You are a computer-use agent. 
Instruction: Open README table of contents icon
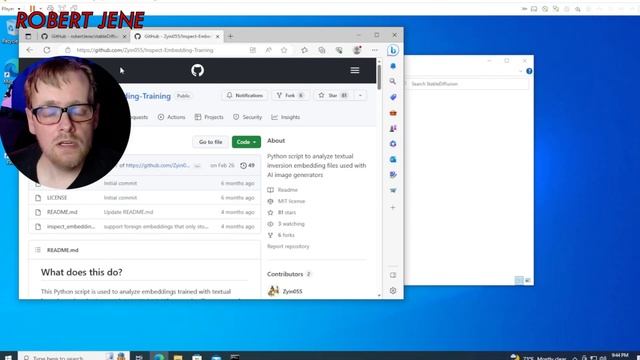38,250
